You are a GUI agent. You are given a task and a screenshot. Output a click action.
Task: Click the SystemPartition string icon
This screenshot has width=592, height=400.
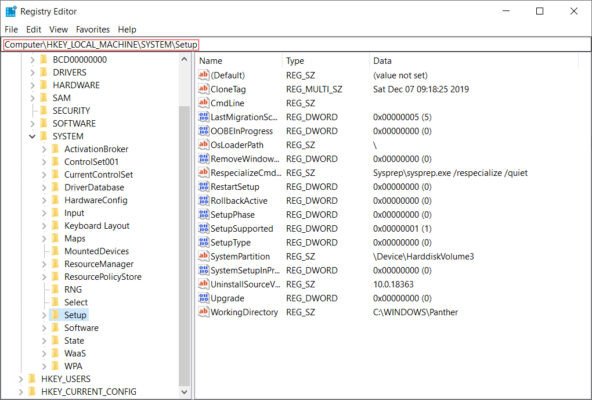coord(204,256)
